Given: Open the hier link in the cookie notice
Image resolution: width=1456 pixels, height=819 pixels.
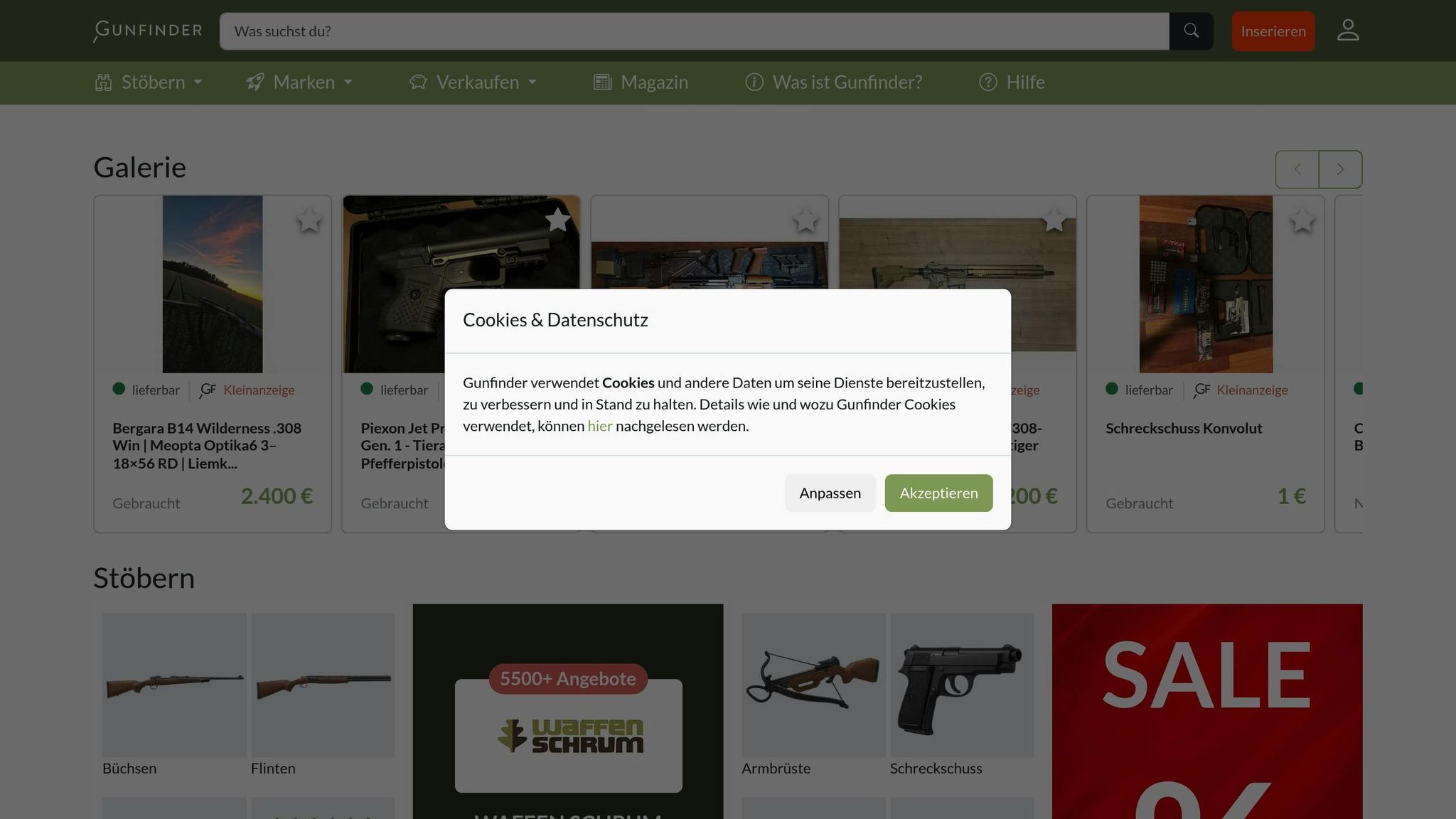Looking at the screenshot, I should click(599, 425).
